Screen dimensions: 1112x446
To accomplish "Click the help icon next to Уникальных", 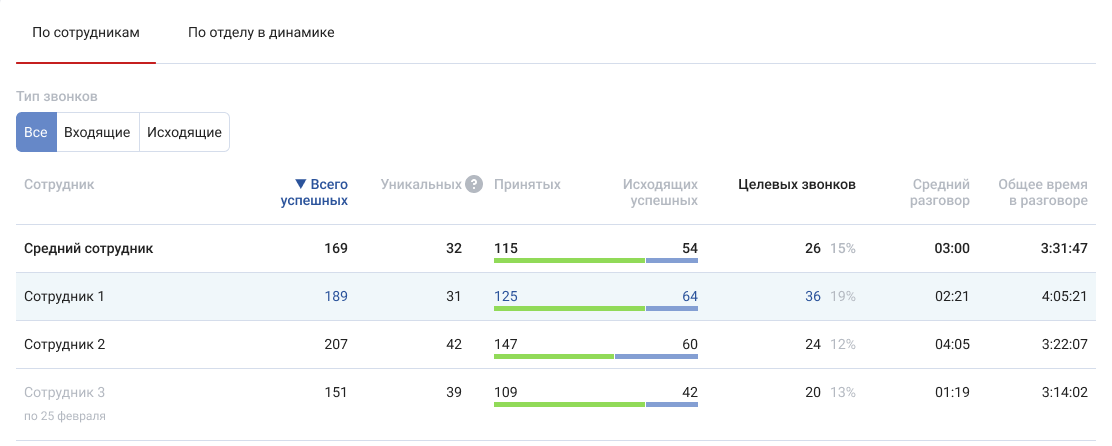I will coord(474,185).
